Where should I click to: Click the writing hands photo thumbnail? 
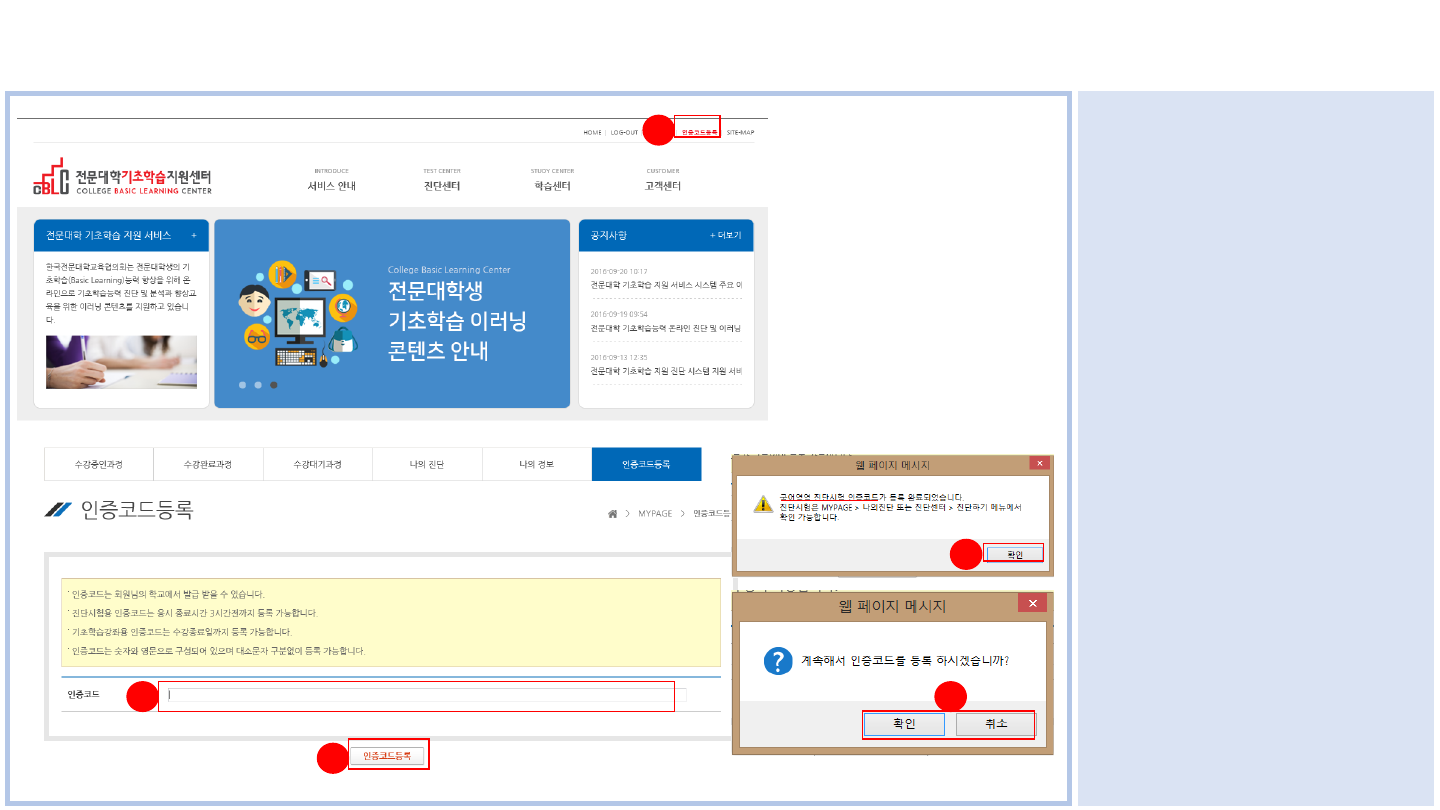click(121, 362)
